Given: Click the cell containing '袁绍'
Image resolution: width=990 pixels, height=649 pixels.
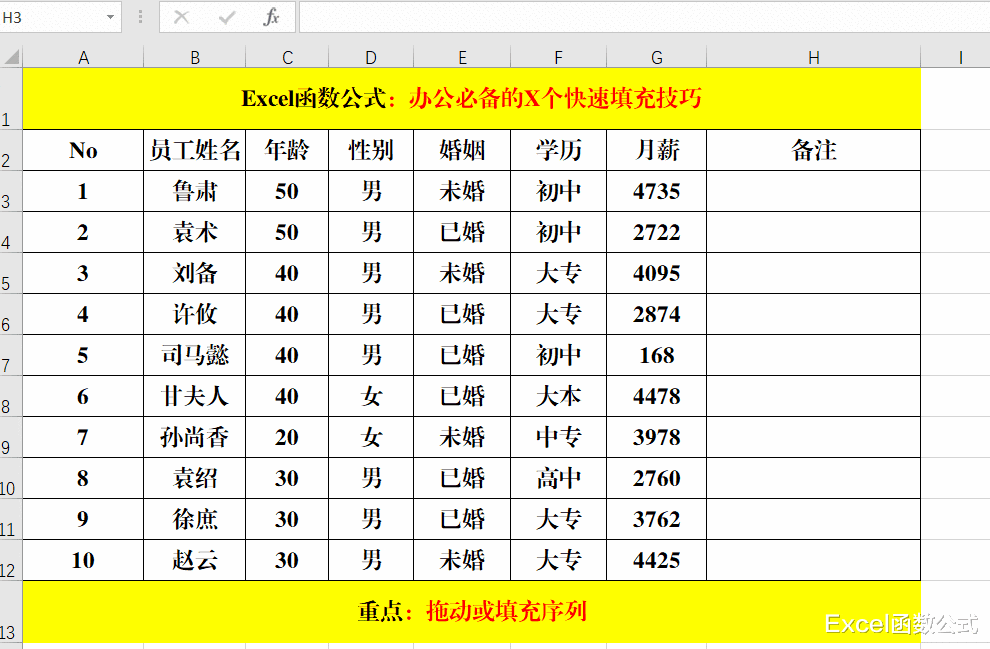Looking at the screenshot, I should click(194, 479).
